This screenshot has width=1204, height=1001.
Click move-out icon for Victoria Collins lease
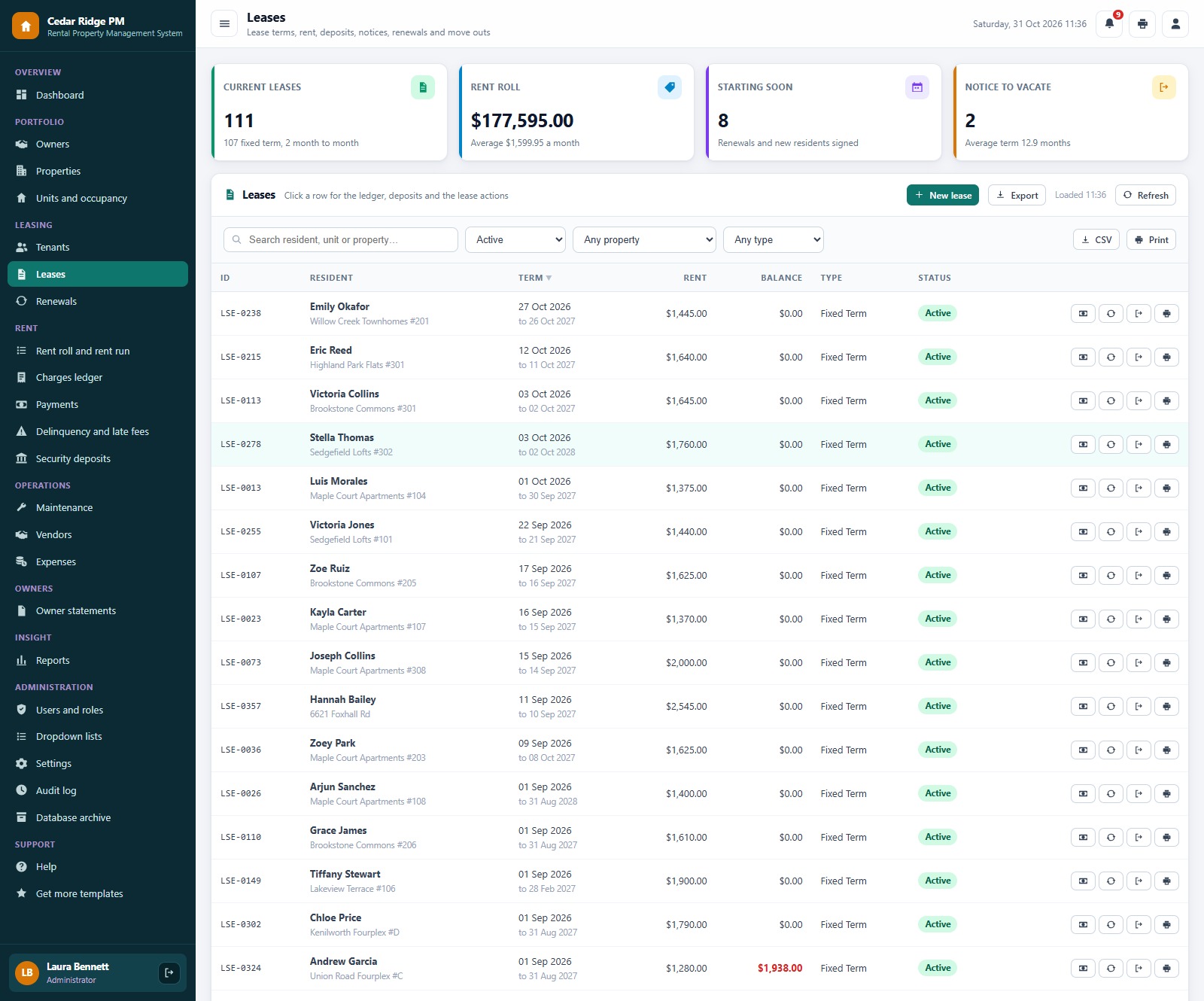coord(1139,400)
